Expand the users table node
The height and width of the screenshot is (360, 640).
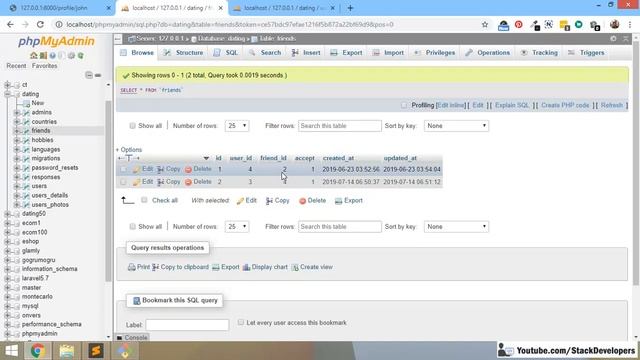pyautogui.click(x=17, y=186)
